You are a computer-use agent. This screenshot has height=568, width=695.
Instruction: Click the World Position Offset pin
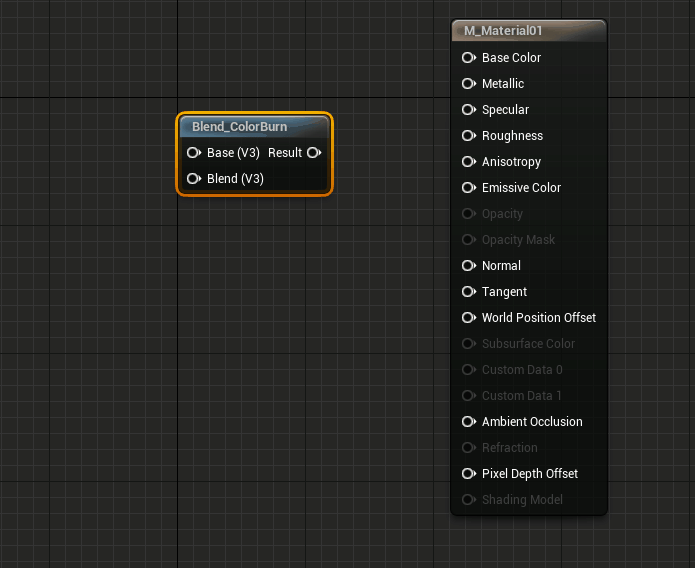point(469,317)
